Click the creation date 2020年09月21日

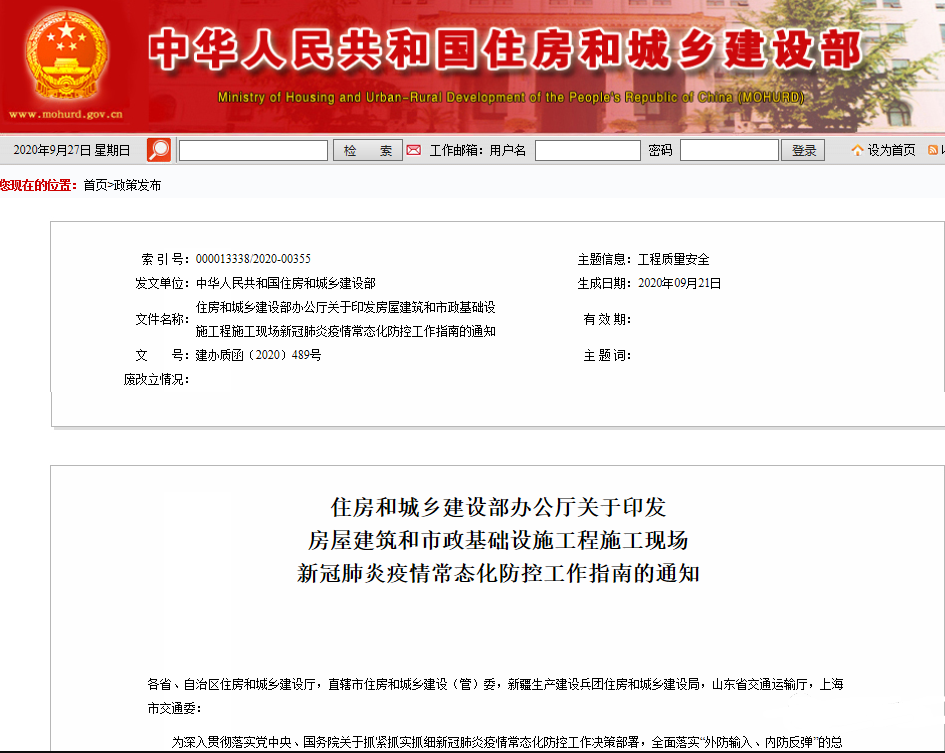pyautogui.click(x=679, y=283)
